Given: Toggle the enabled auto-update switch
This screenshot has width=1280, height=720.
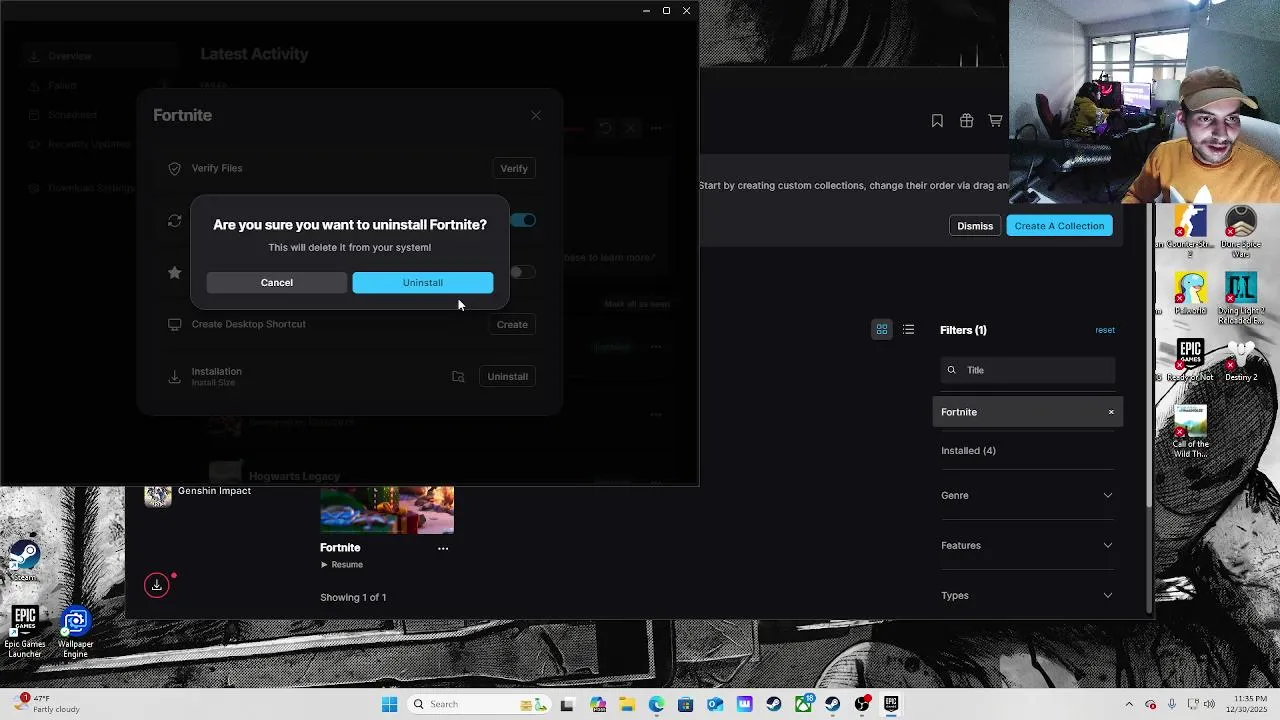Looking at the screenshot, I should tap(523, 220).
